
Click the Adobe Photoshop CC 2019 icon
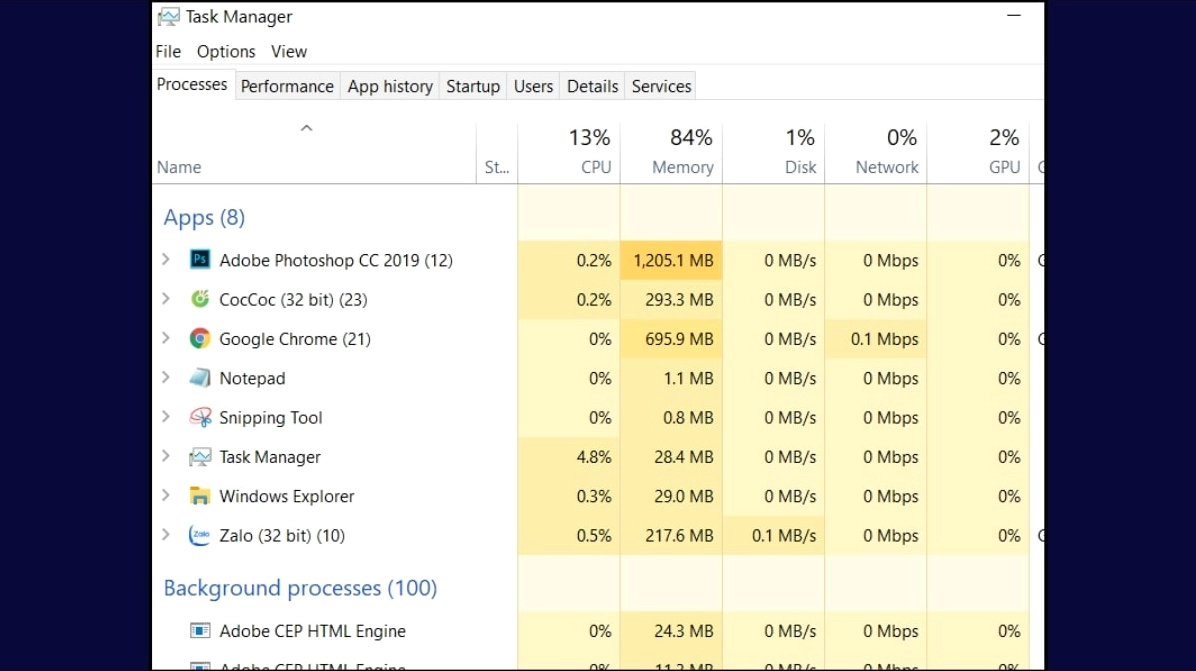click(x=199, y=260)
